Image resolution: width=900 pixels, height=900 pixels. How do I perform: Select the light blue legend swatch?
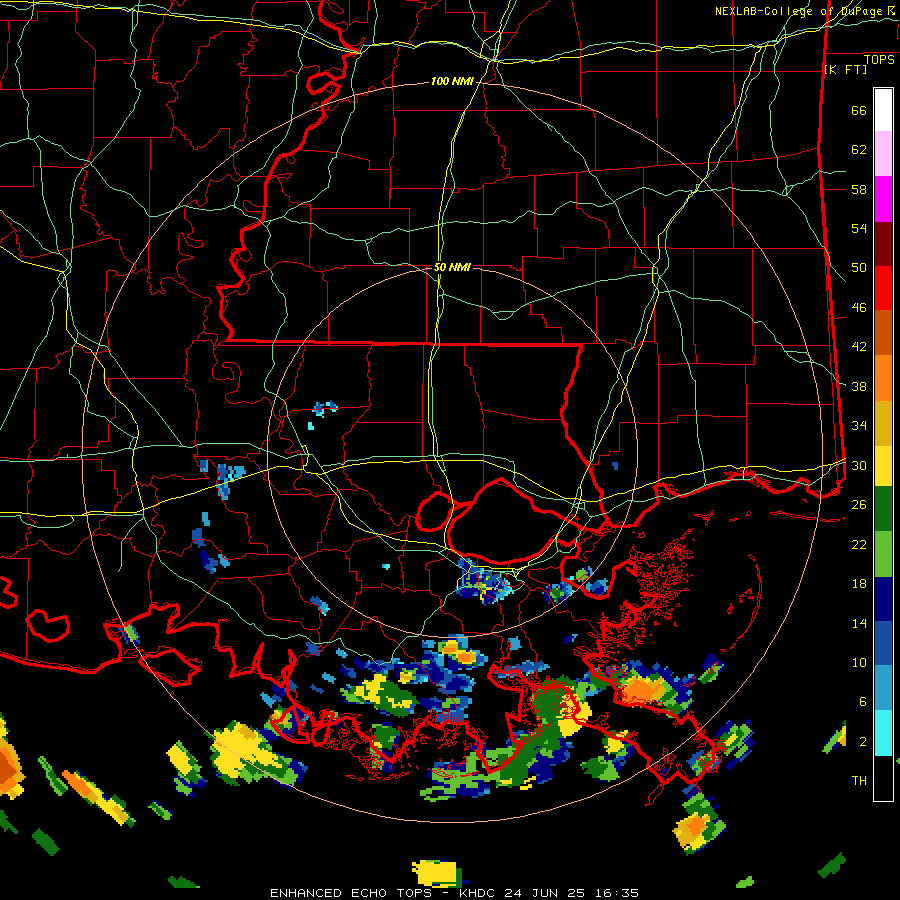click(x=883, y=688)
